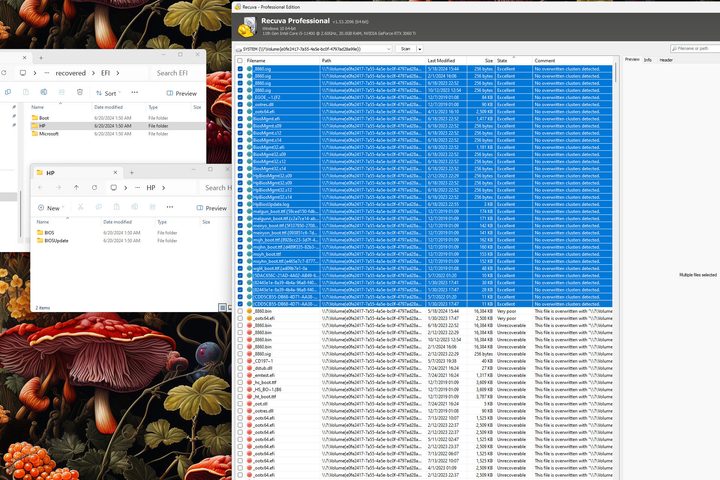Check the _oot.stl file checkbox

tap(240, 404)
